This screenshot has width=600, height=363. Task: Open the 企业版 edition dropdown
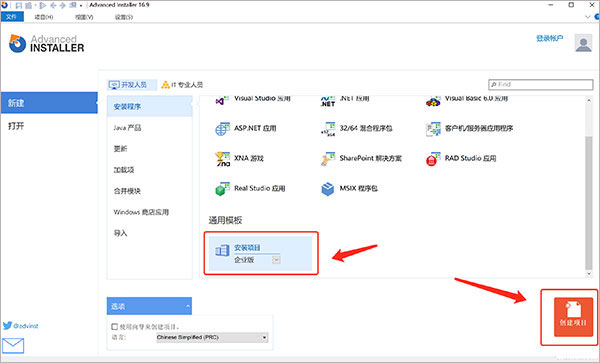click(276, 260)
